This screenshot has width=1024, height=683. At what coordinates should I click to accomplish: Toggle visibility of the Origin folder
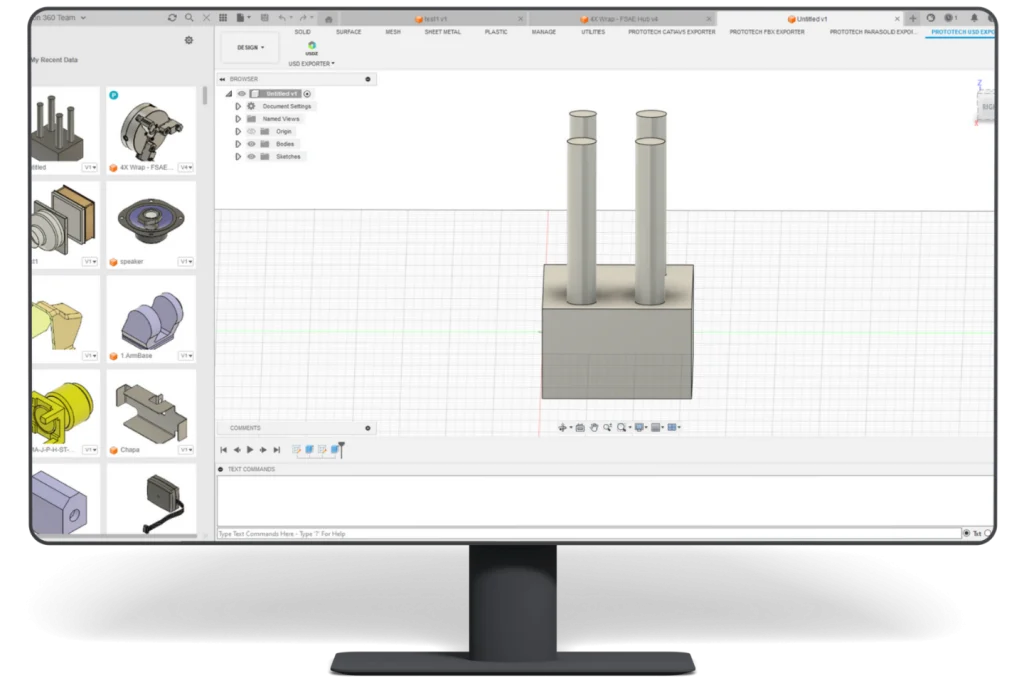pos(251,131)
